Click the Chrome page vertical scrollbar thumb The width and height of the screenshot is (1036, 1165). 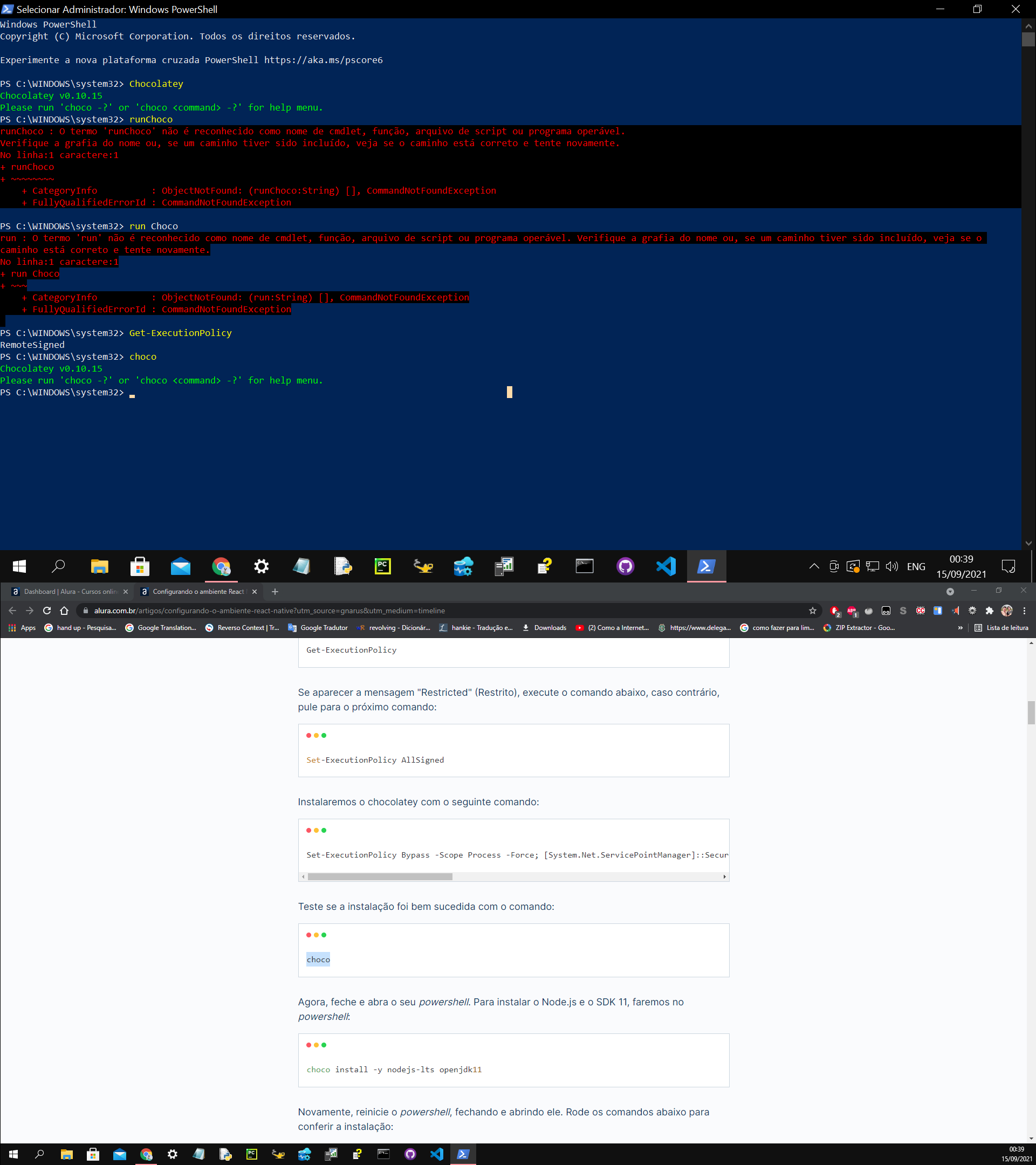(1031, 712)
